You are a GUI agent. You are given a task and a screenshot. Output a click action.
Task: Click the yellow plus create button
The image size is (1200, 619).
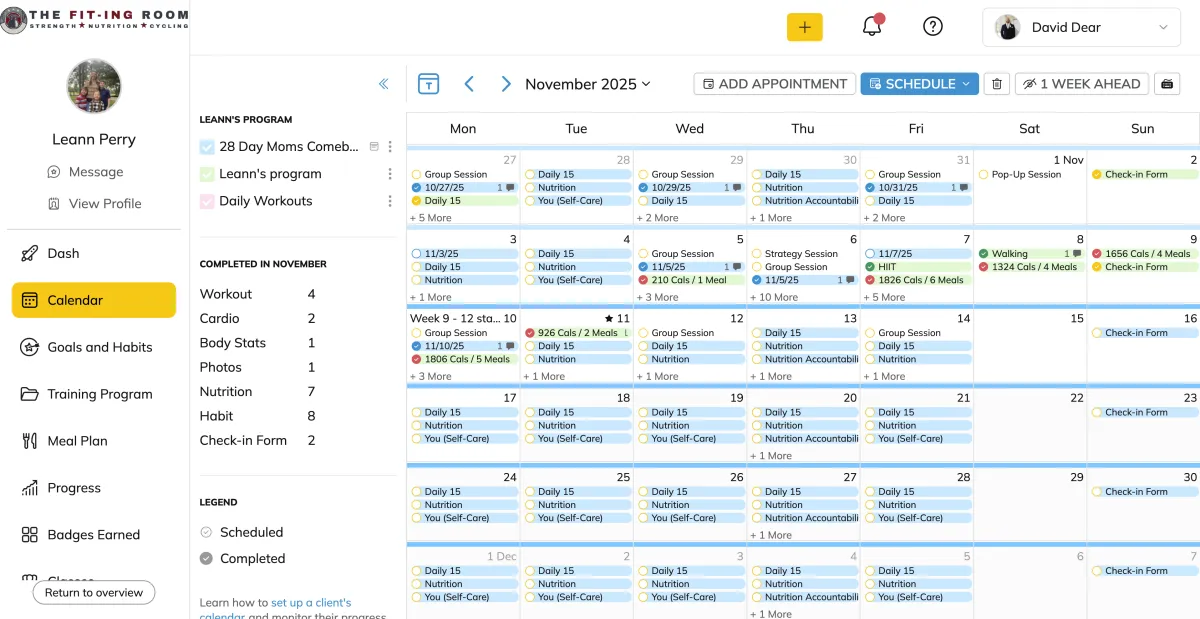(804, 27)
